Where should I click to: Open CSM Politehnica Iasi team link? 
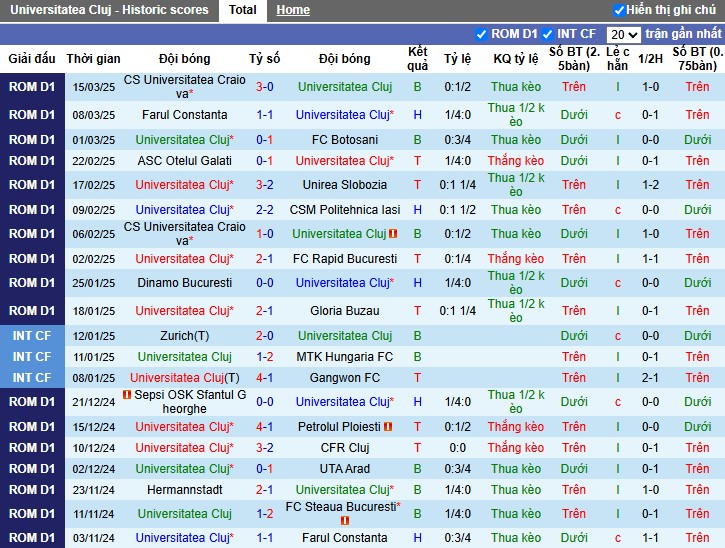coord(344,210)
